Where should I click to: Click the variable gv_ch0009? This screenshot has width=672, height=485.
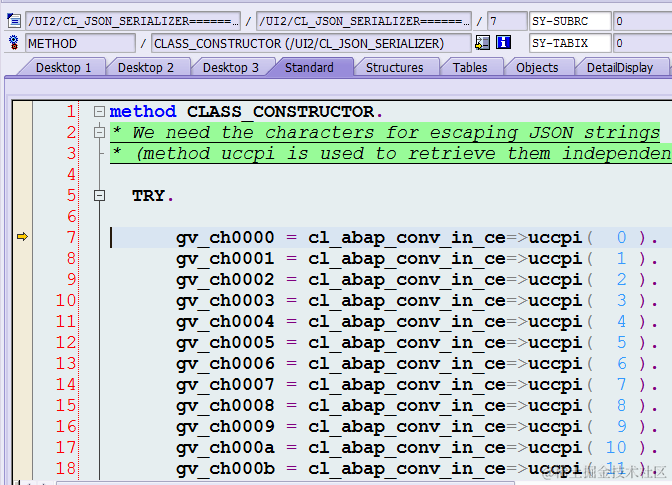225,427
